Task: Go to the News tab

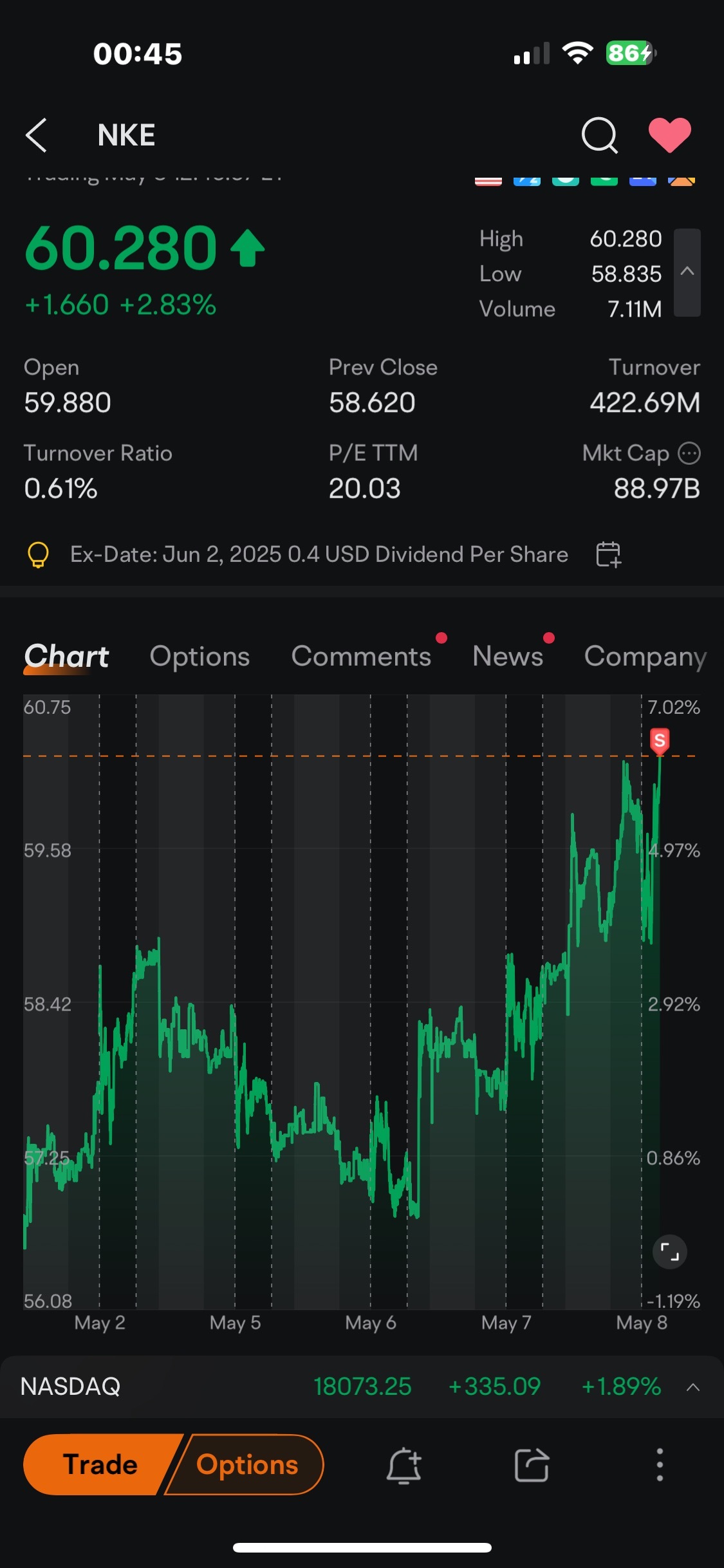Action: tap(508, 657)
